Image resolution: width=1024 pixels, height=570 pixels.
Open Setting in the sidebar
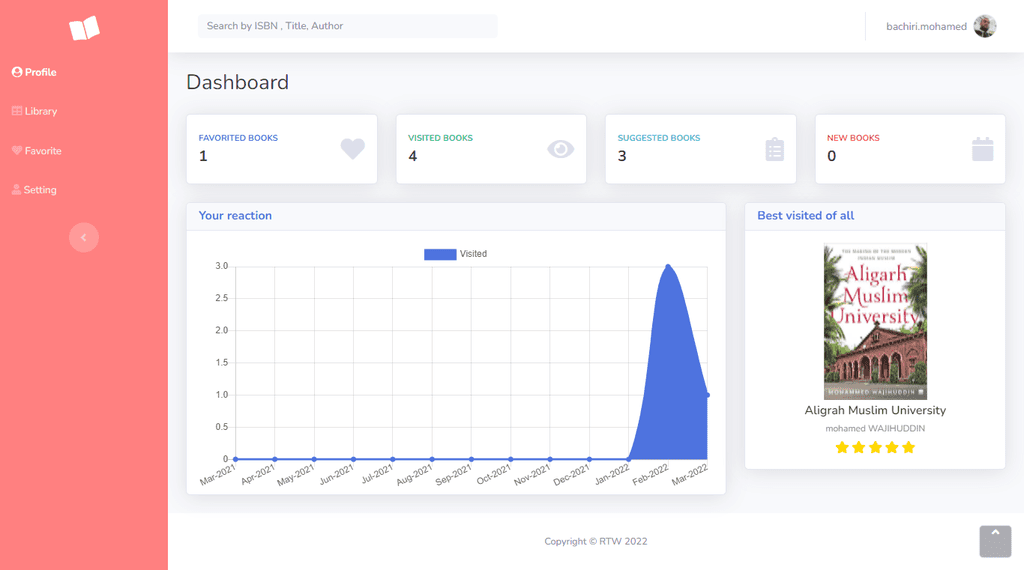[34, 190]
